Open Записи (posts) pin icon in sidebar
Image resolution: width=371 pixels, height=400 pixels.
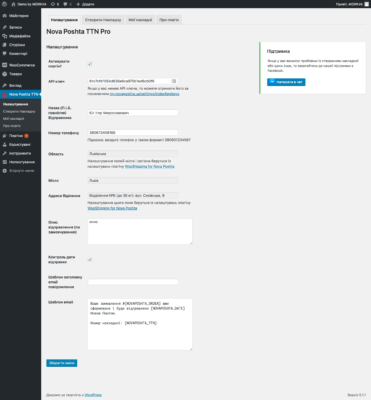coord(4,27)
